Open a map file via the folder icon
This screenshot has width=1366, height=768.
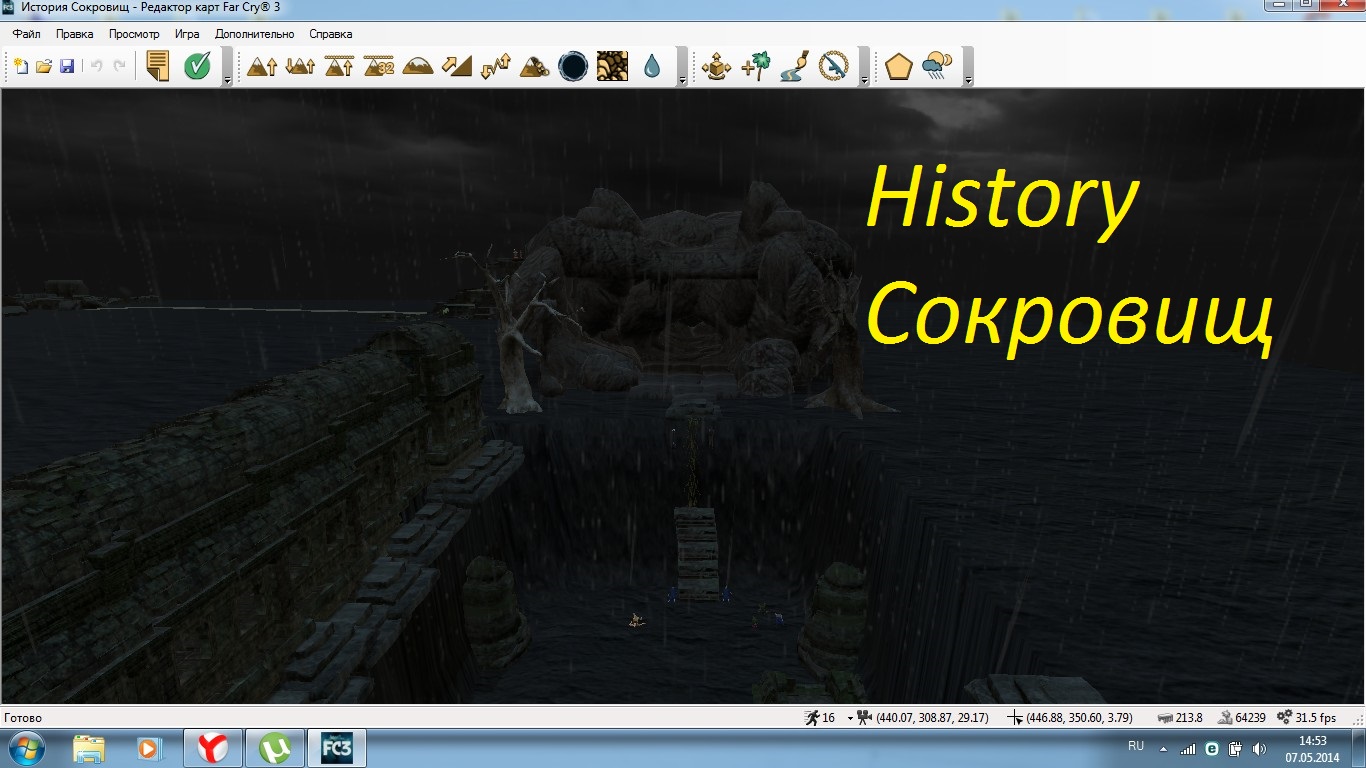[44, 66]
